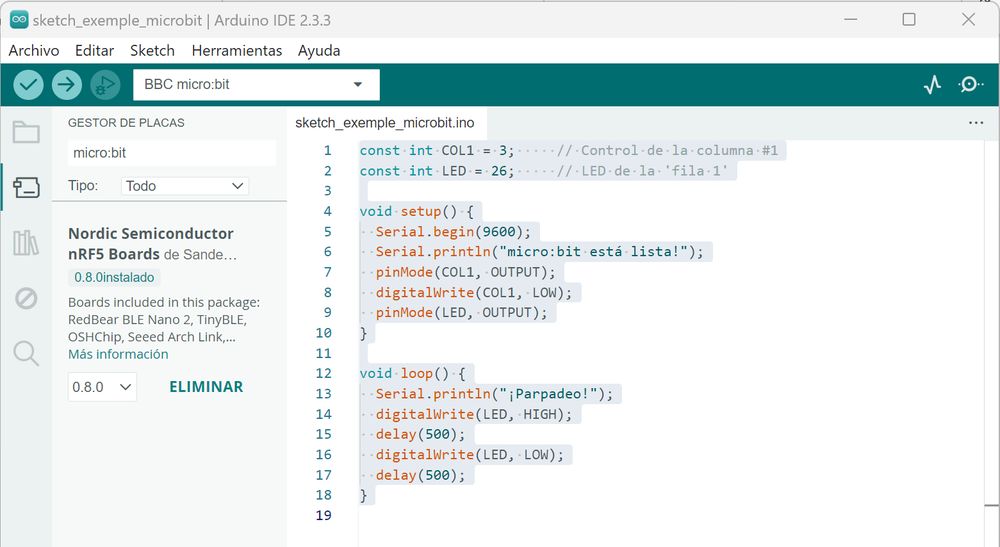The height and width of the screenshot is (547, 1000).
Task: Open the Library Manager sidebar icon
Action: pyautogui.click(x=26, y=242)
